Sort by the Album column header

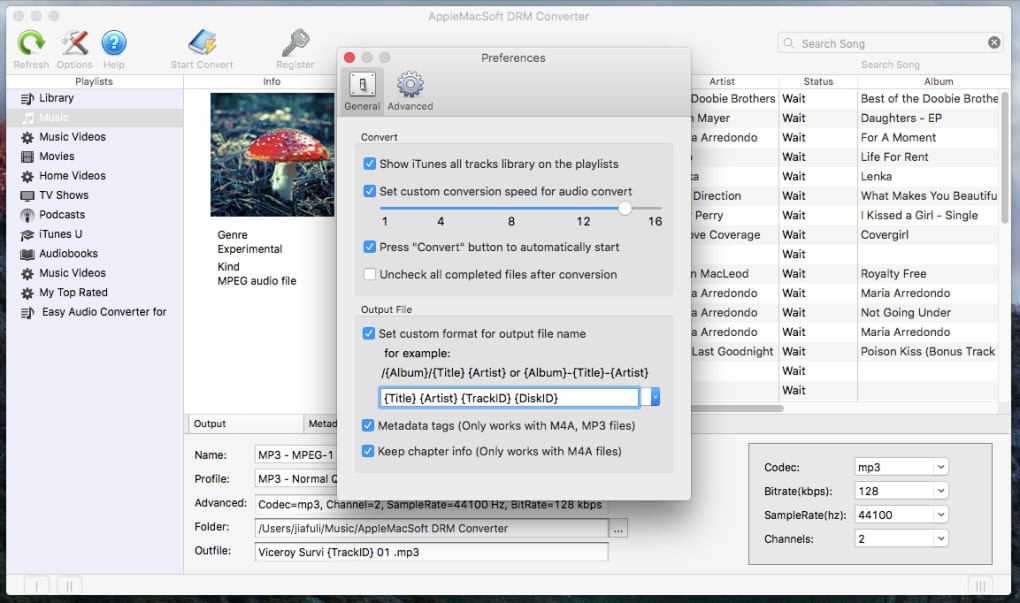click(937, 81)
